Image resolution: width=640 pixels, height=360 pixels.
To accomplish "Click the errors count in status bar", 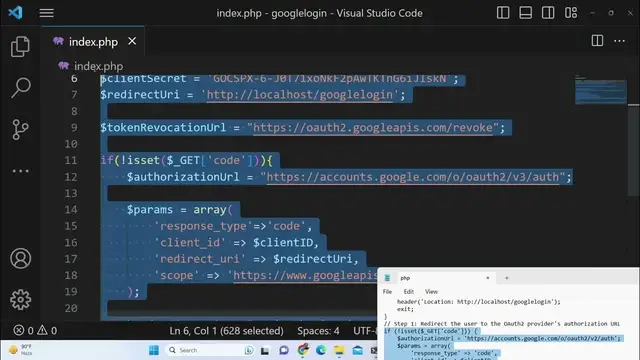I will click(x=24, y=330).
